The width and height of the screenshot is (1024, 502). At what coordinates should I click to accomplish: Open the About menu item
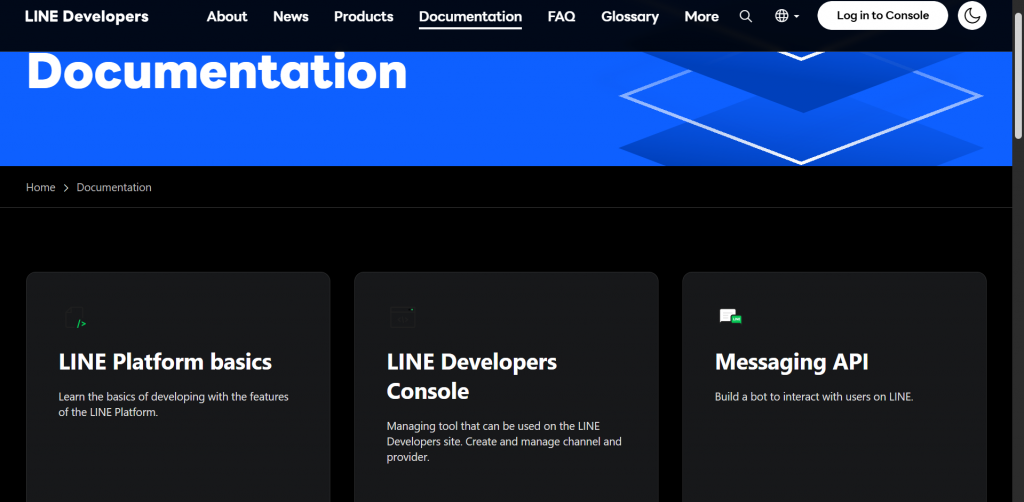(x=227, y=16)
